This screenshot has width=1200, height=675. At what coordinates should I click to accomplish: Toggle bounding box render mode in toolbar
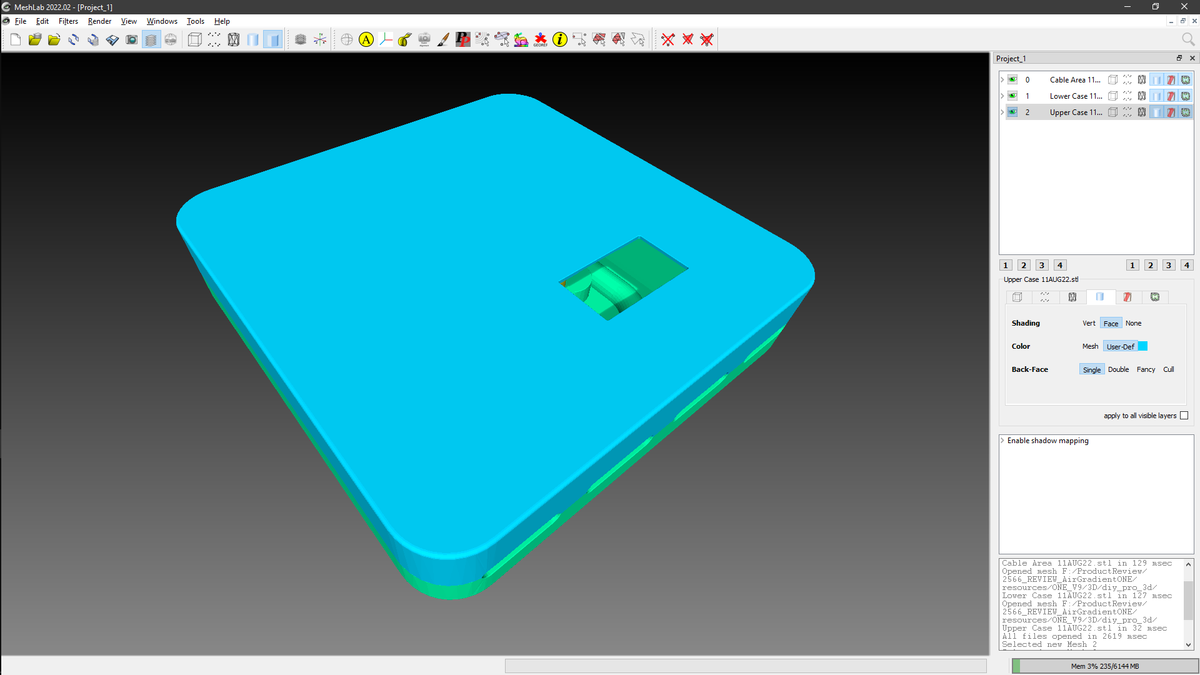coord(195,40)
